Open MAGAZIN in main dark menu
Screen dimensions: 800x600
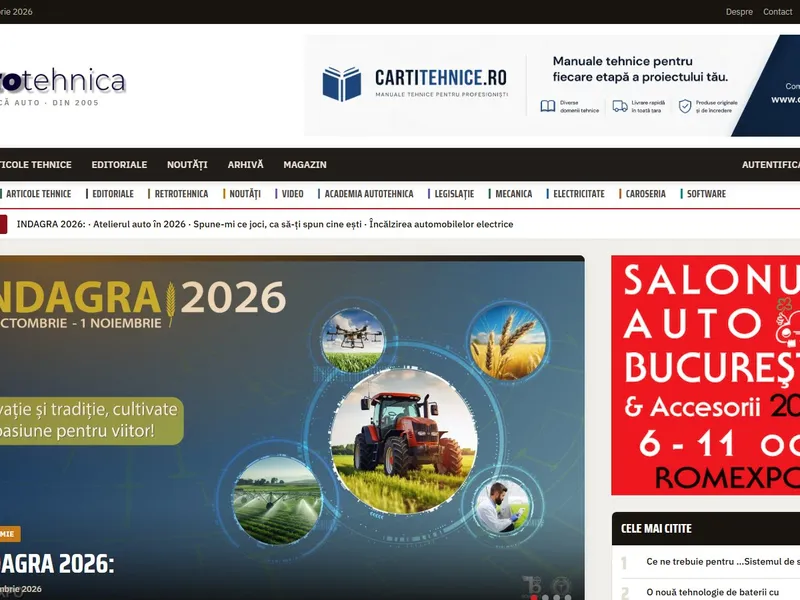tap(305, 165)
